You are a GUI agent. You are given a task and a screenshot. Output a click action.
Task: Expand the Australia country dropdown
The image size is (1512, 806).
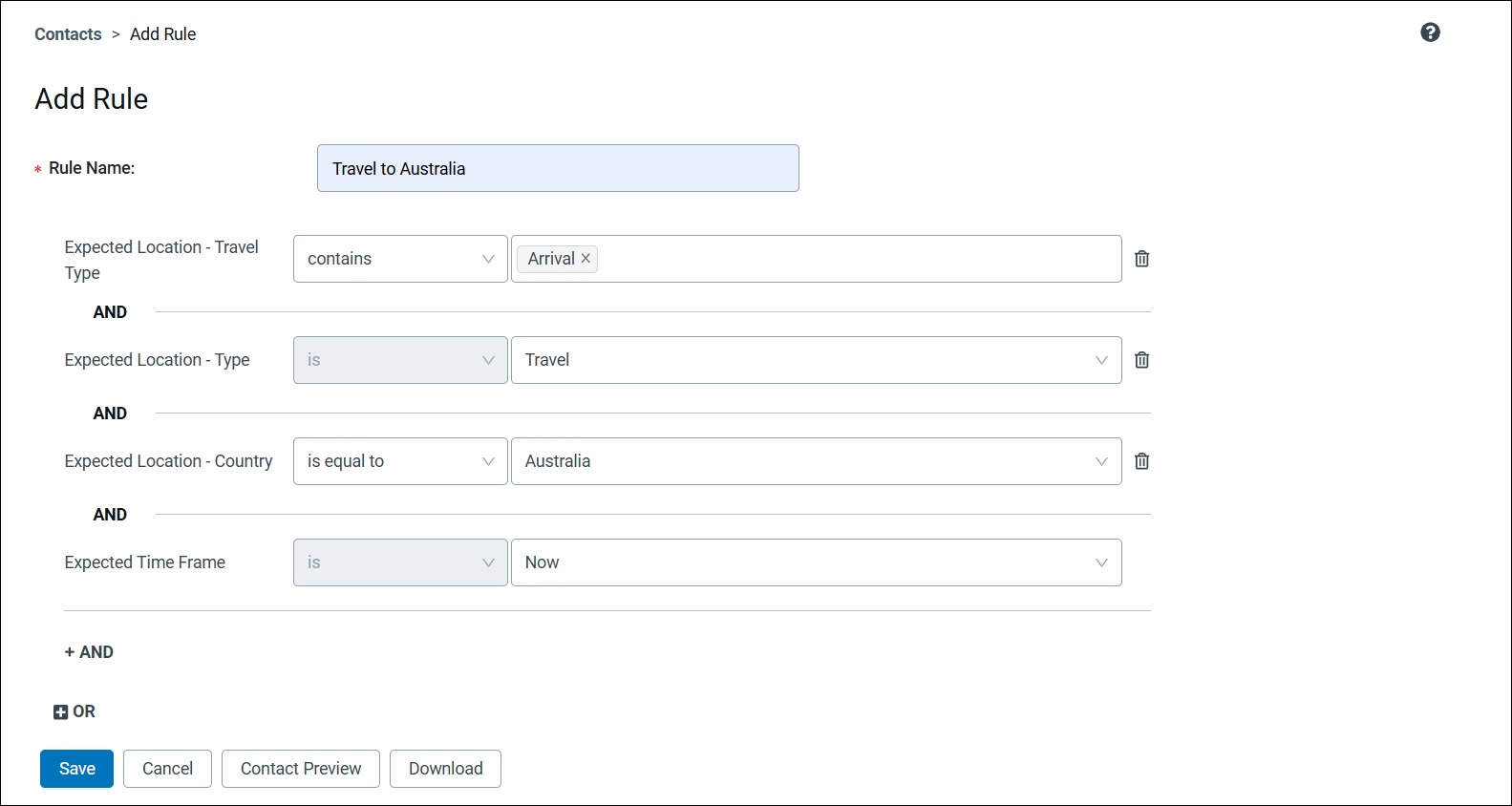tap(817, 461)
